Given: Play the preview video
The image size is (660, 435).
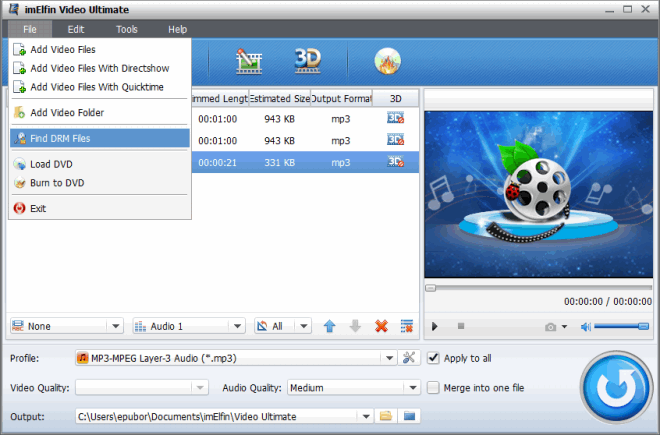Looking at the screenshot, I should tap(434, 326).
